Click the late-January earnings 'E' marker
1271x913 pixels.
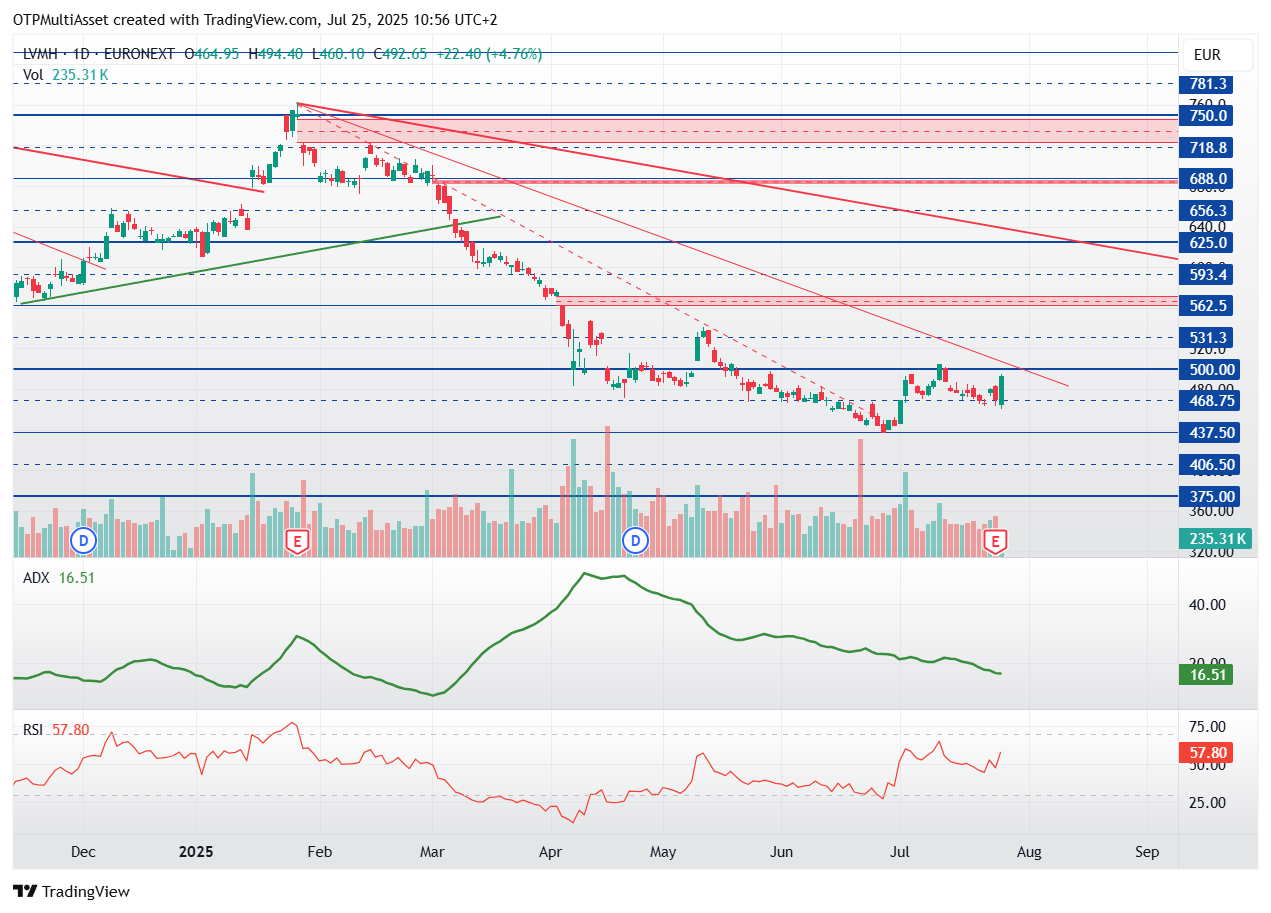tap(296, 542)
